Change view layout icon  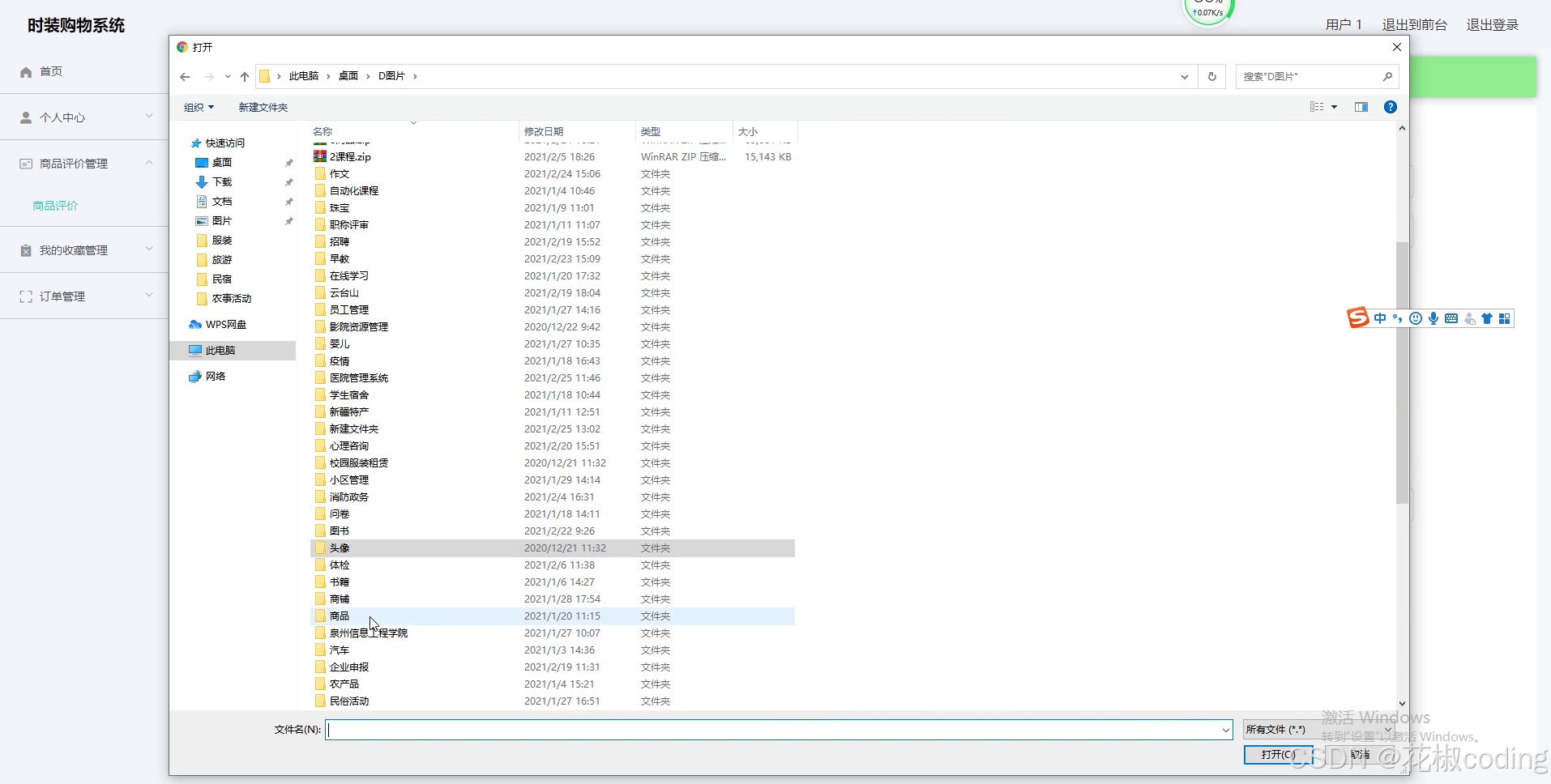[1317, 107]
